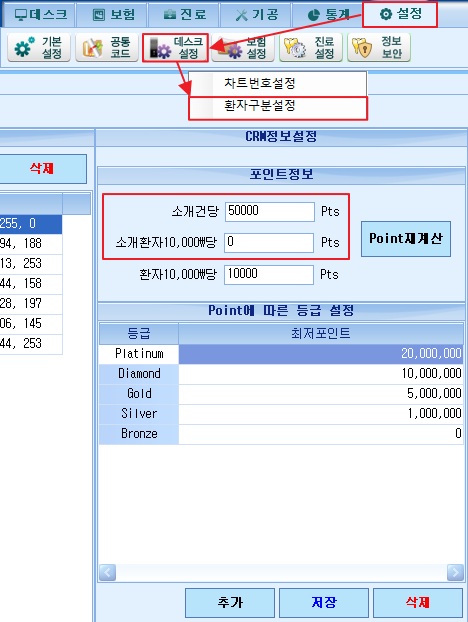Click the blue 저장 button
Viewport: 468px width, 622px height.
(x=324, y=603)
